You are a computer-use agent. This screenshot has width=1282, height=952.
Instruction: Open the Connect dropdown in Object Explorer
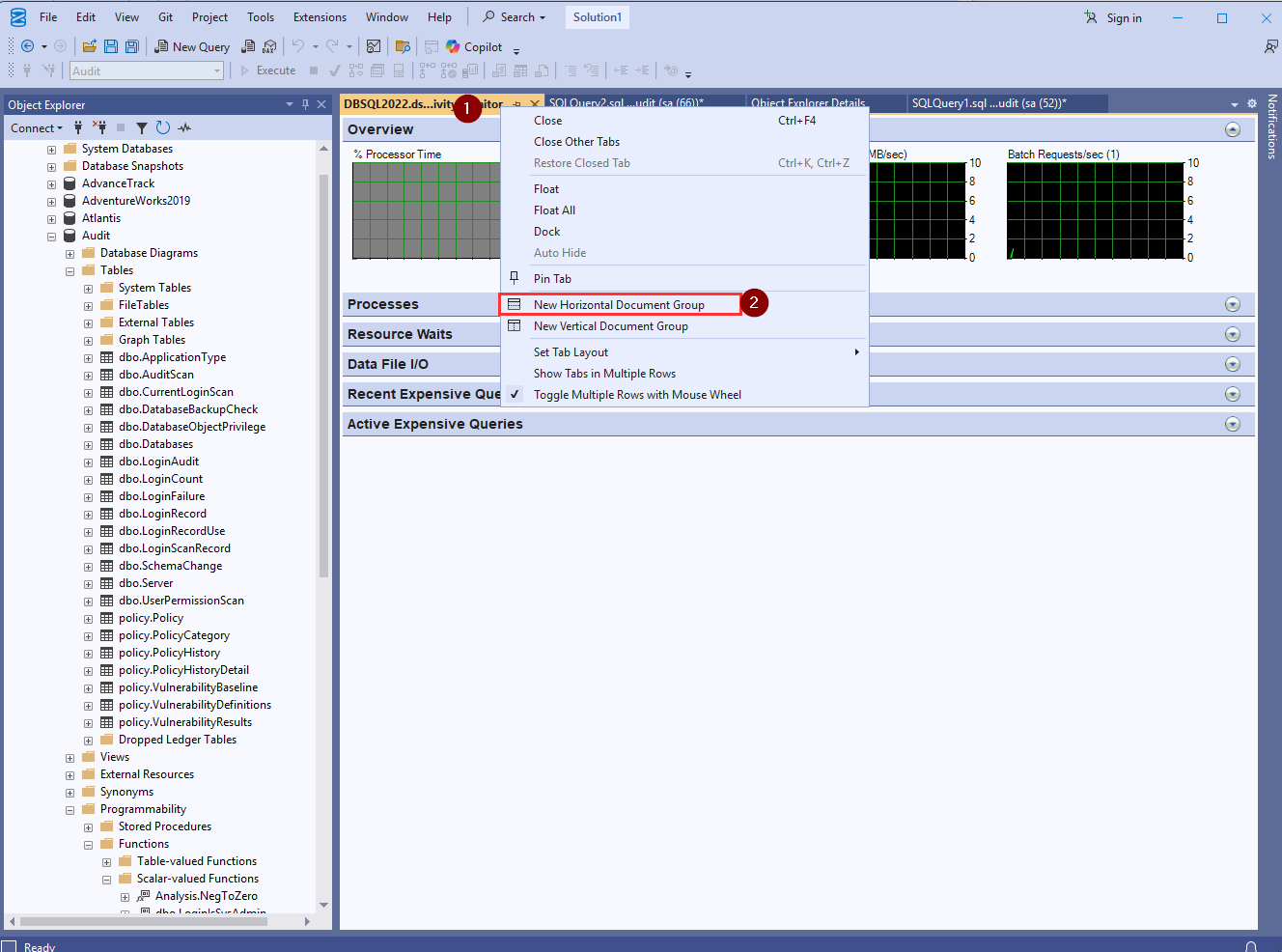click(x=37, y=127)
